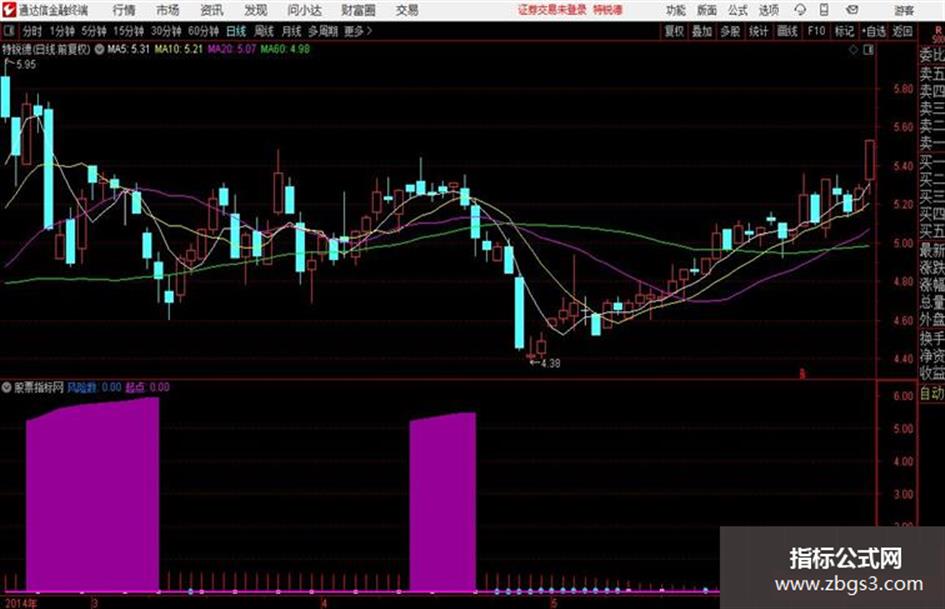The height and width of the screenshot is (609, 945).
Task: Switch to the 1分钟 period tab
Action: pos(62,31)
